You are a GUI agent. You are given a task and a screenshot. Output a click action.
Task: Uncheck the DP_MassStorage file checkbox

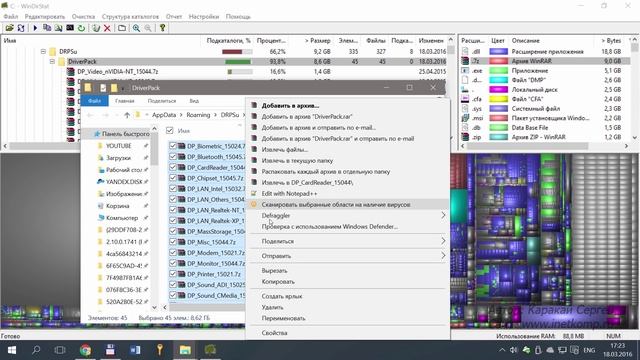point(173,231)
